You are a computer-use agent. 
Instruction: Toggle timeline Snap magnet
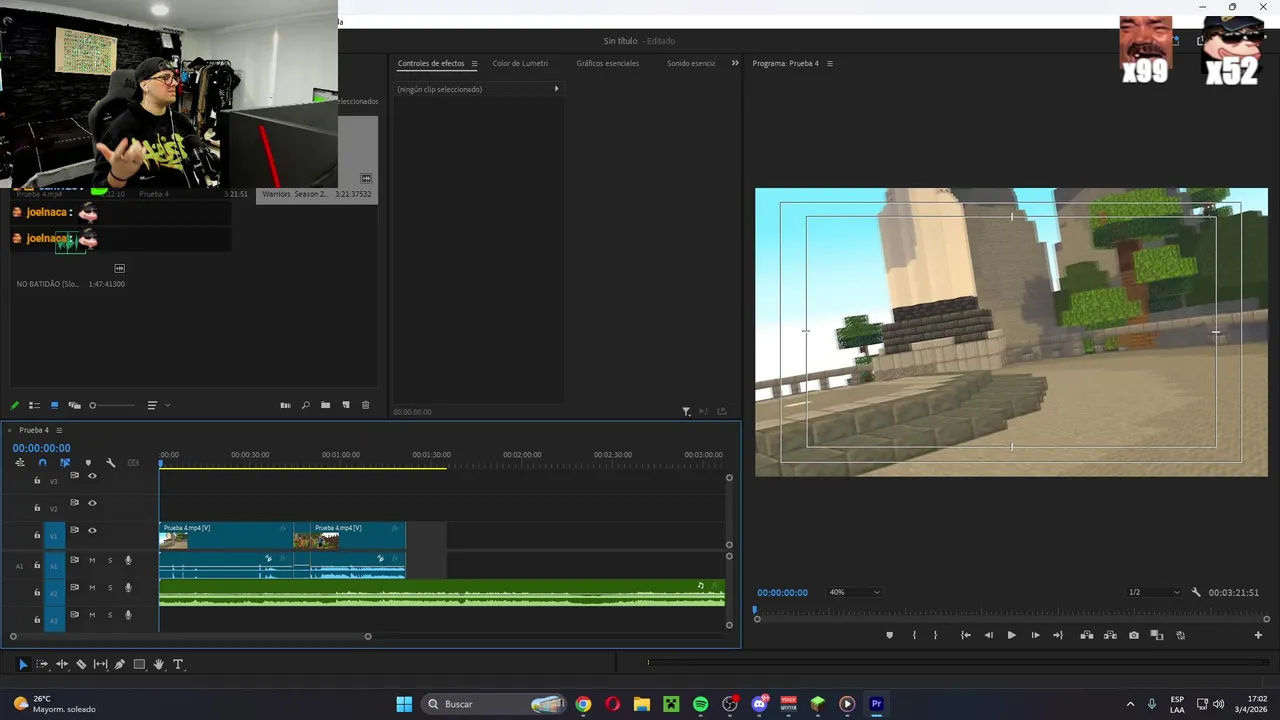(x=42, y=463)
